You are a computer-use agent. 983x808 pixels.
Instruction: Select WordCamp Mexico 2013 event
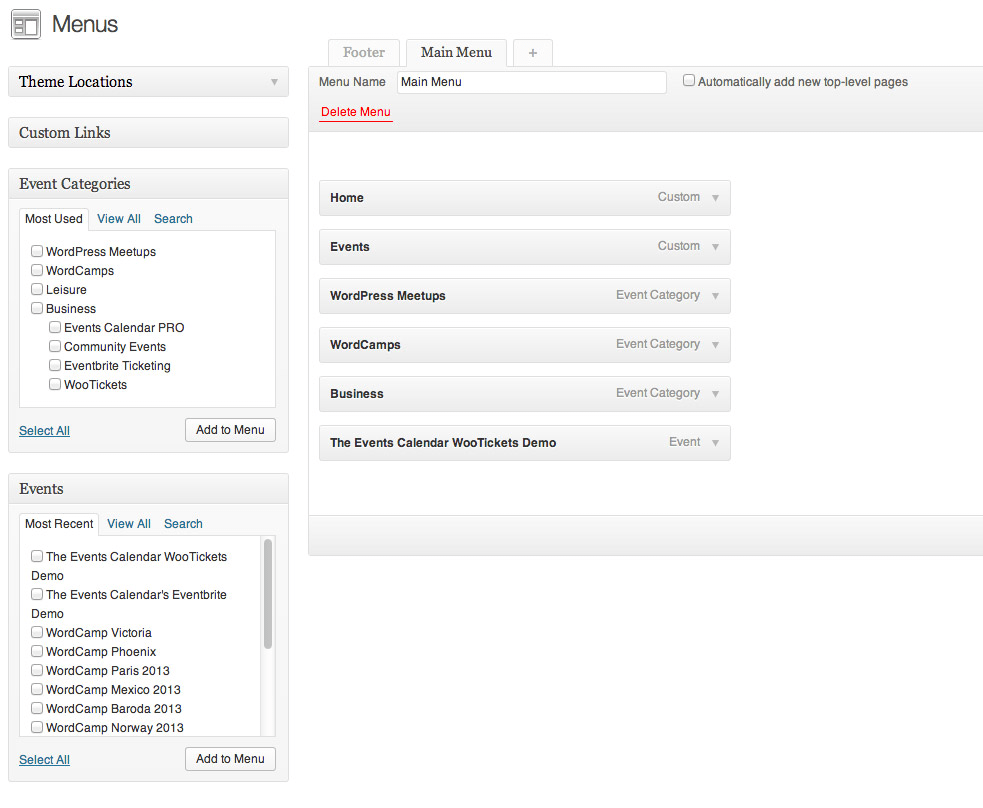(37, 689)
